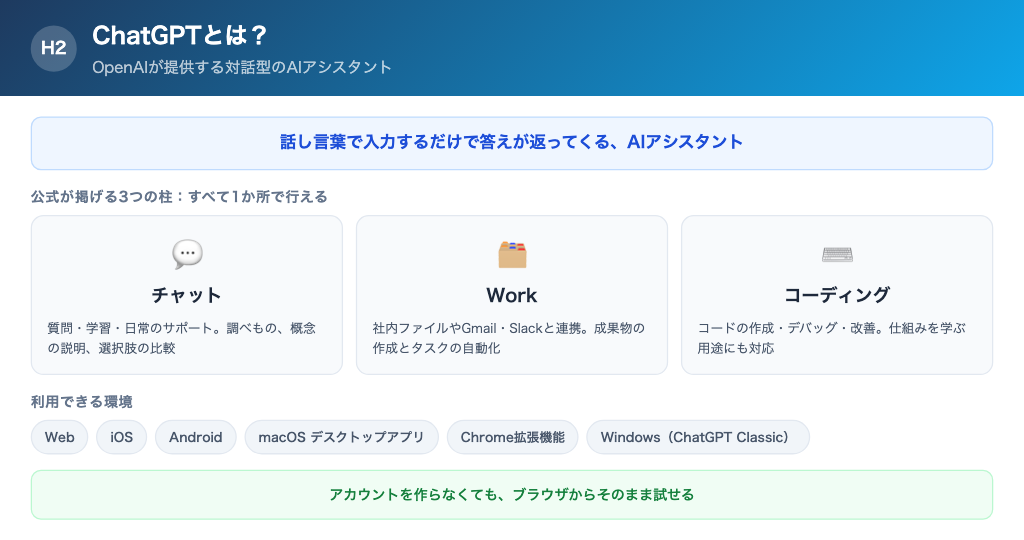Click the コードの作成・デバッグ・改善 description
The width and height of the screenshot is (1024, 540).
831,338
